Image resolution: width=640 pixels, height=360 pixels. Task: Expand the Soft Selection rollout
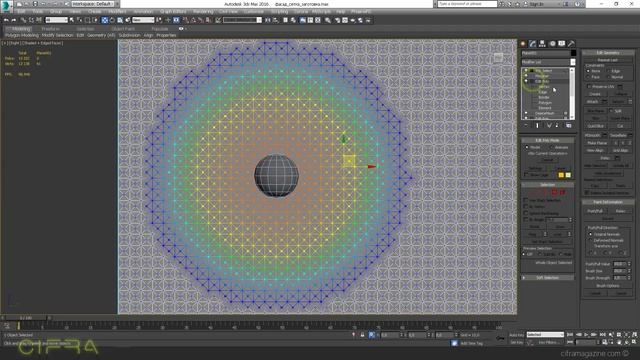click(x=548, y=278)
